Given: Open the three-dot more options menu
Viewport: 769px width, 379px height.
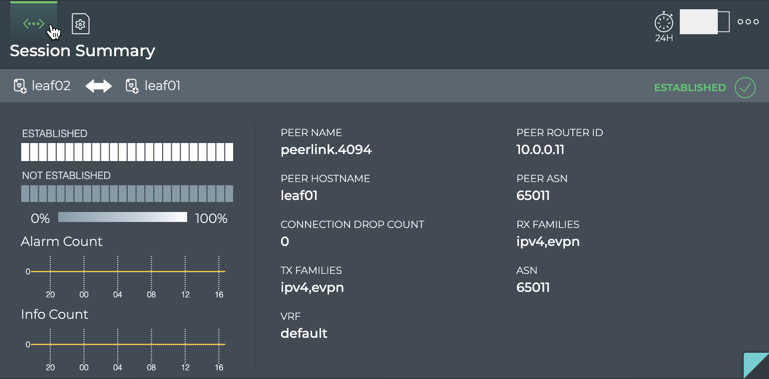Looking at the screenshot, I should (748, 22).
